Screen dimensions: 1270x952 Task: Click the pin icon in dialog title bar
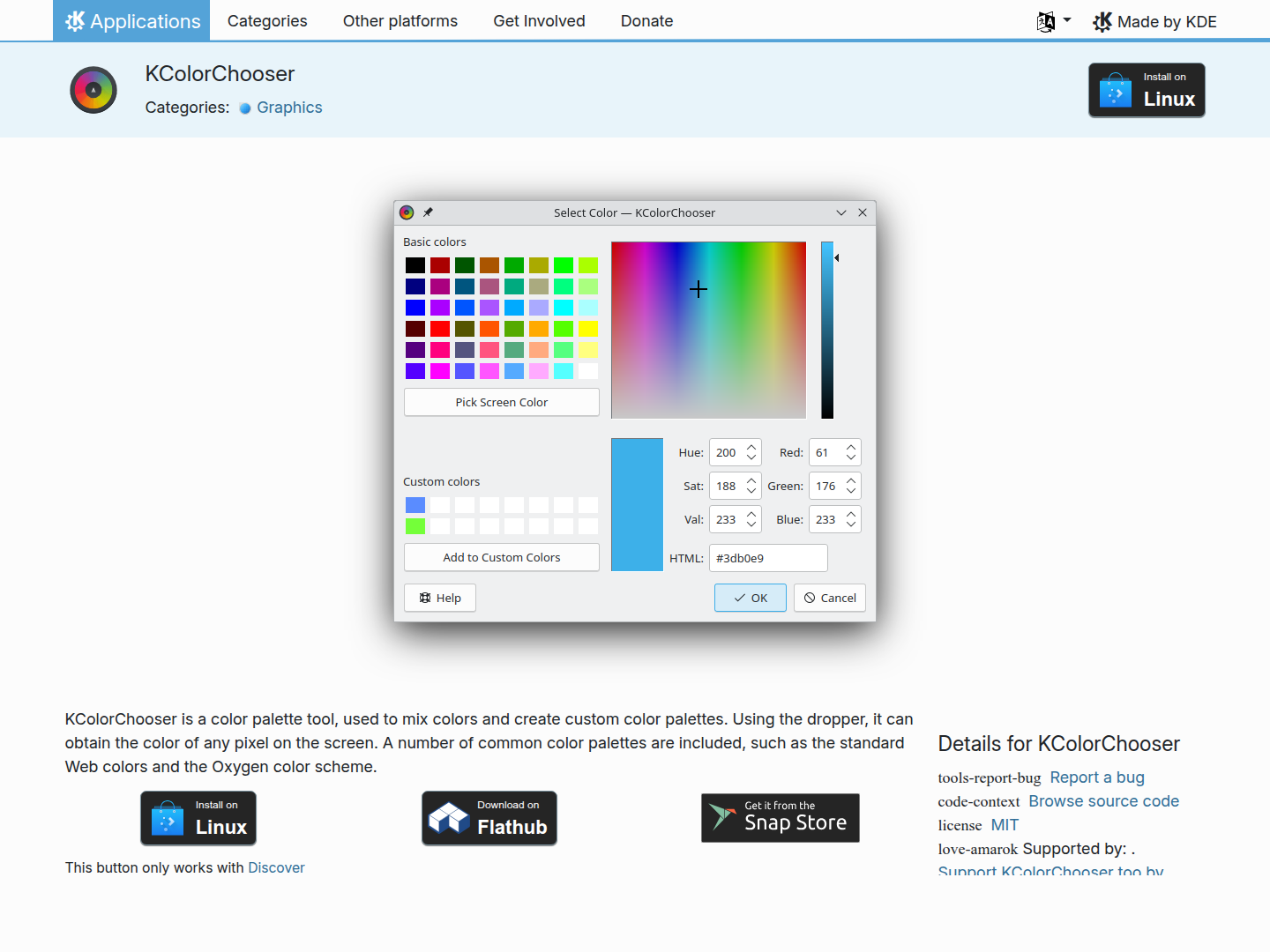[x=428, y=212]
